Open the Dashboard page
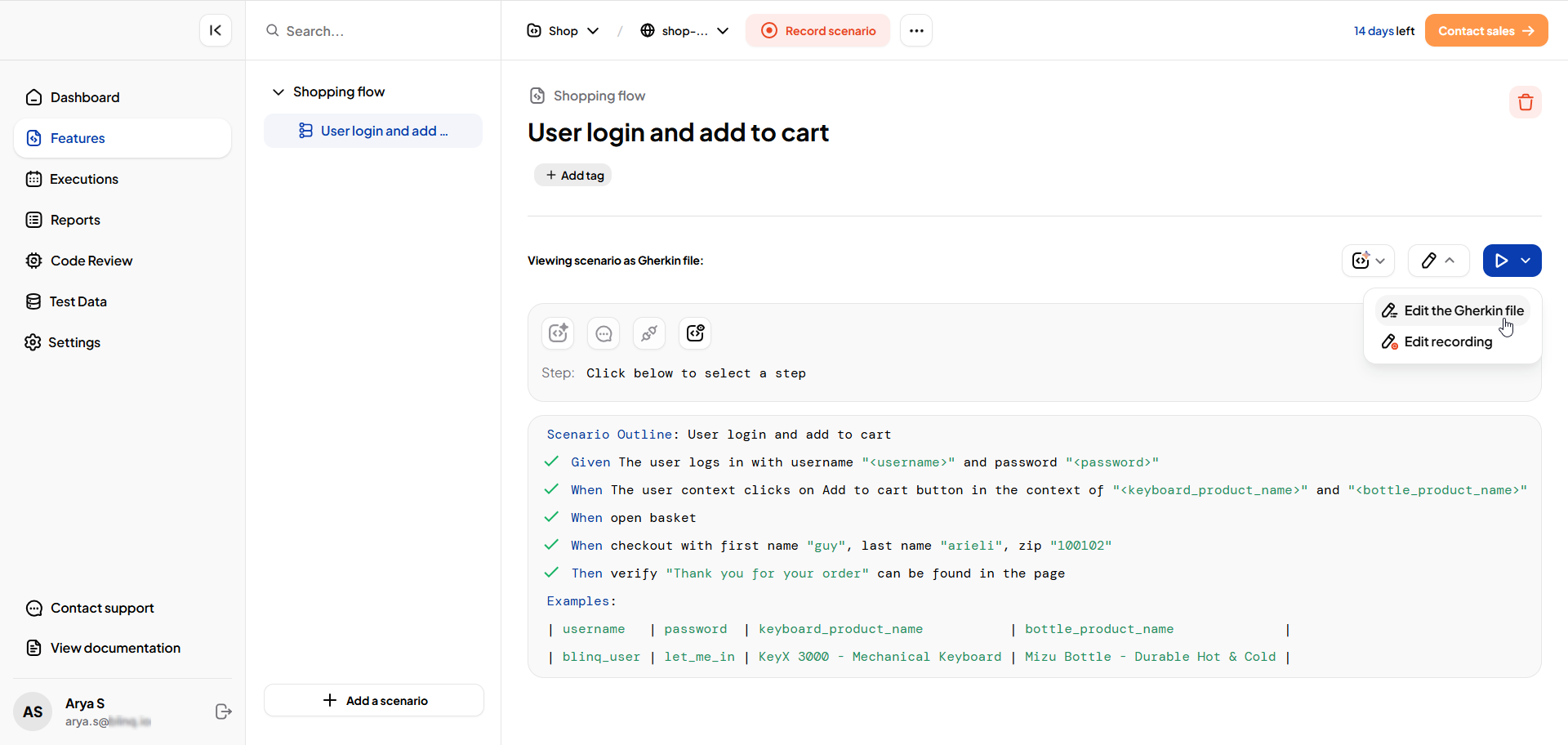The height and width of the screenshot is (745, 1568). (122, 97)
